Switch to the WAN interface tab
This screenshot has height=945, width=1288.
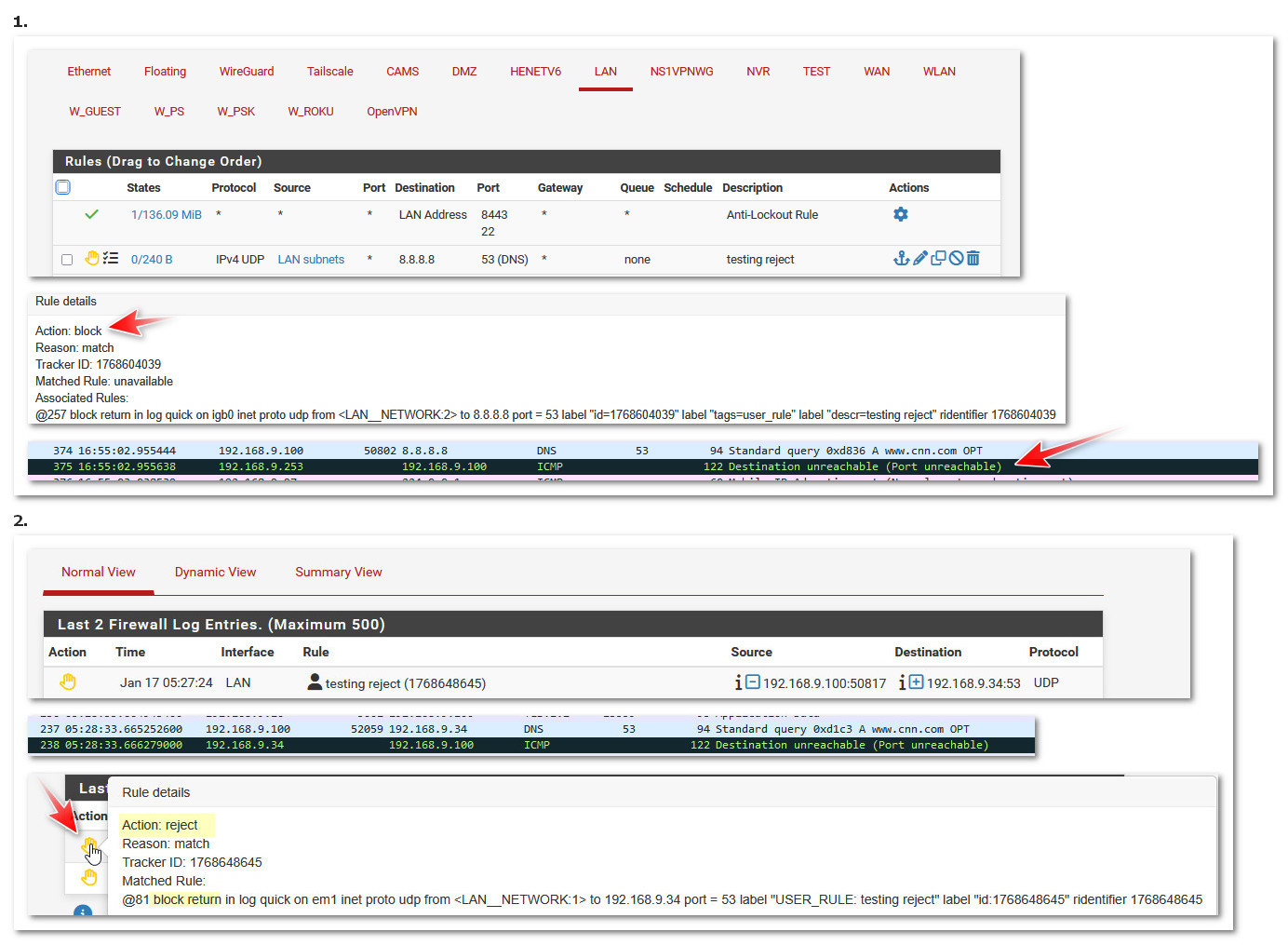point(876,72)
